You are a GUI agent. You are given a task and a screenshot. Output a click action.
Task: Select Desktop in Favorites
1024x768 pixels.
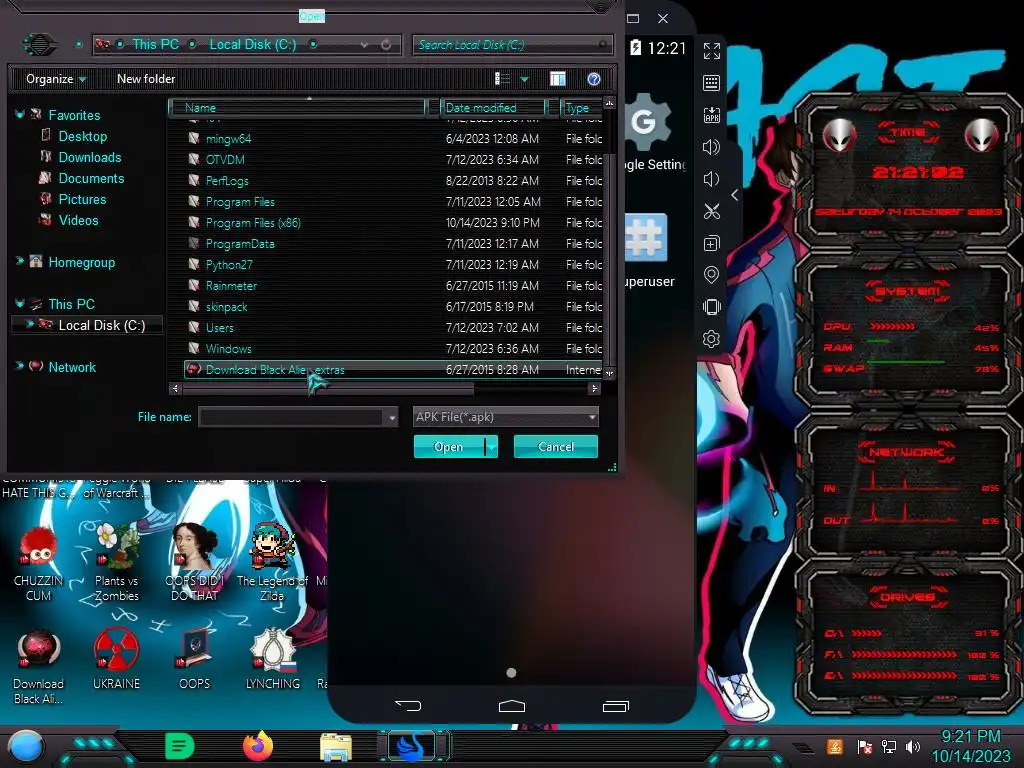click(82, 136)
